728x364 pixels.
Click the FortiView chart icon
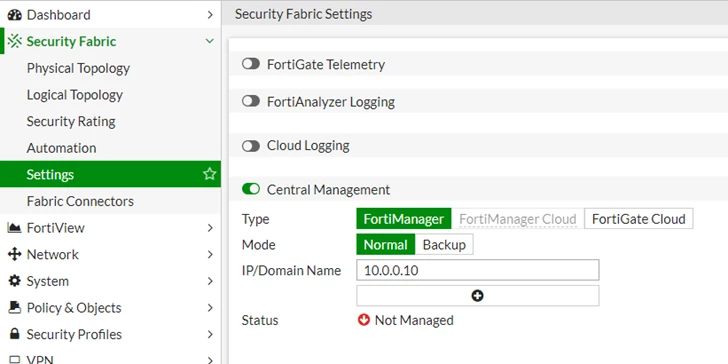pyautogui.click(x=14, y=228)
